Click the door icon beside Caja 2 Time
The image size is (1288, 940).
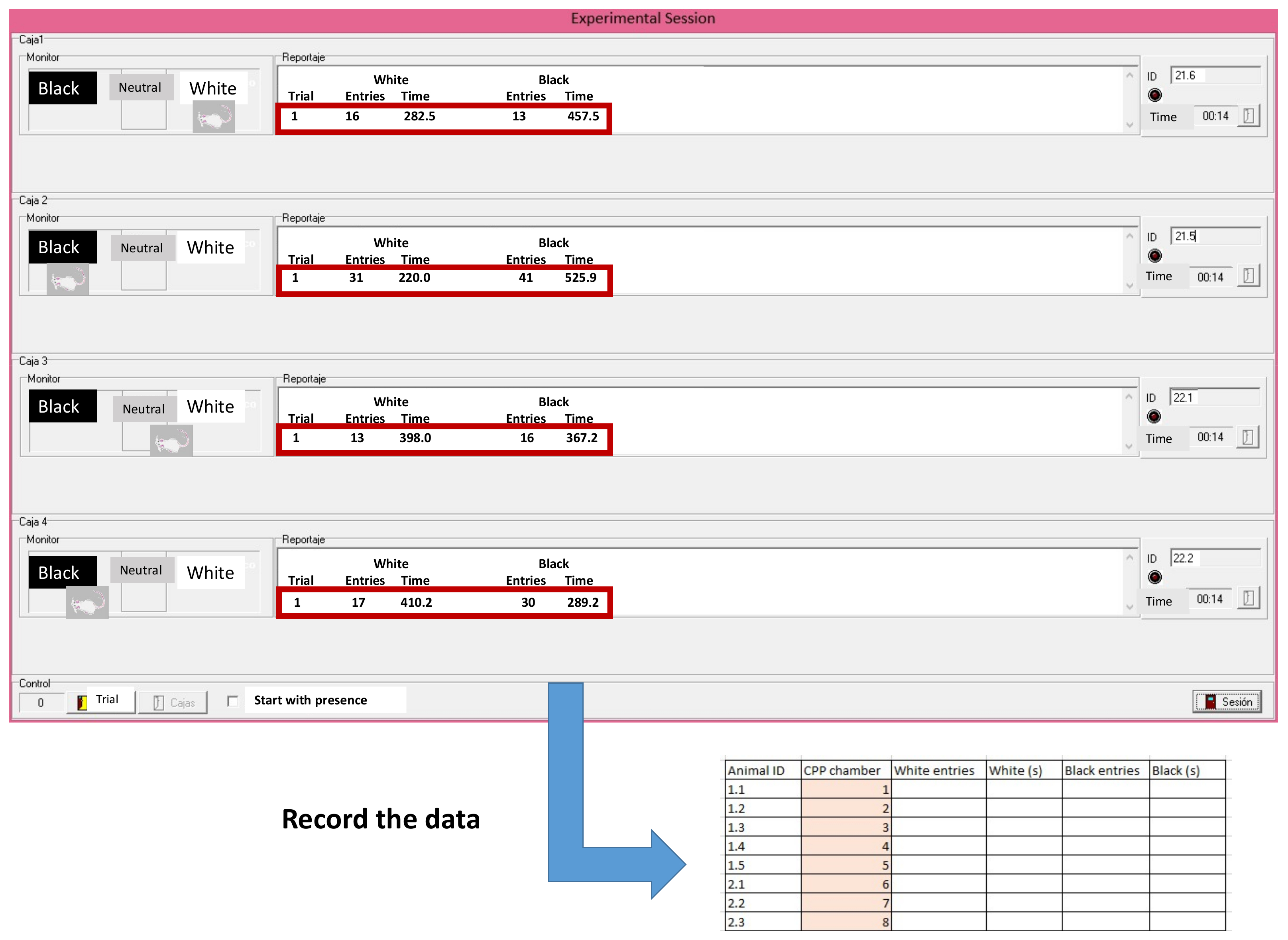tap(1249, 277)
